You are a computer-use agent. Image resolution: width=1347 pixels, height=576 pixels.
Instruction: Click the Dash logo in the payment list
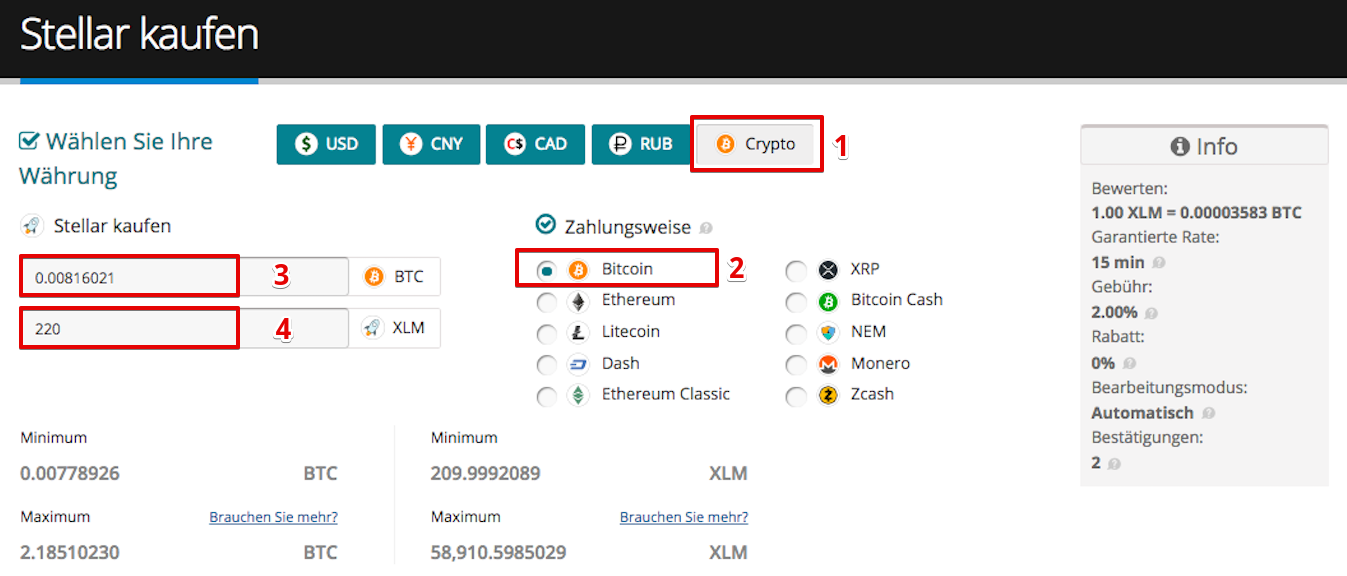pyautogui.click(x=578, y=364)
